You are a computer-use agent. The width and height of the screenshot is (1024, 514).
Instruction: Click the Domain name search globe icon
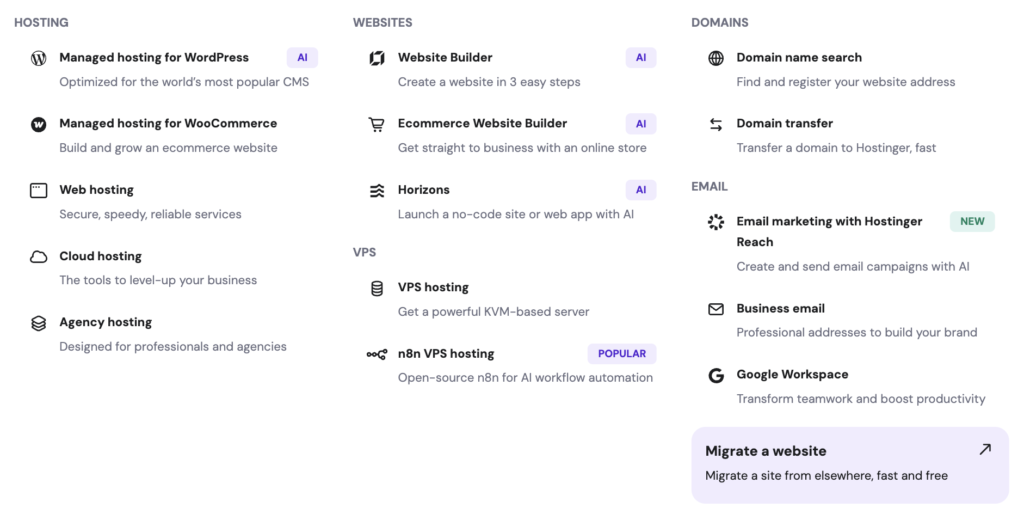(716, 58)
